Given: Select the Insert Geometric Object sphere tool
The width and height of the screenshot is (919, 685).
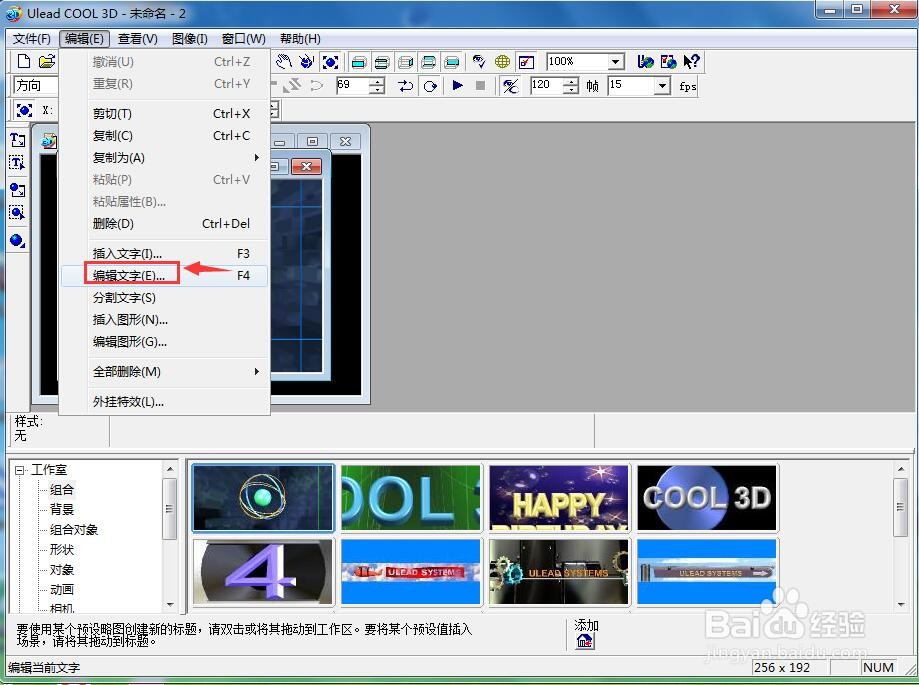Looking at the screenshot, I should pos(18,240).
